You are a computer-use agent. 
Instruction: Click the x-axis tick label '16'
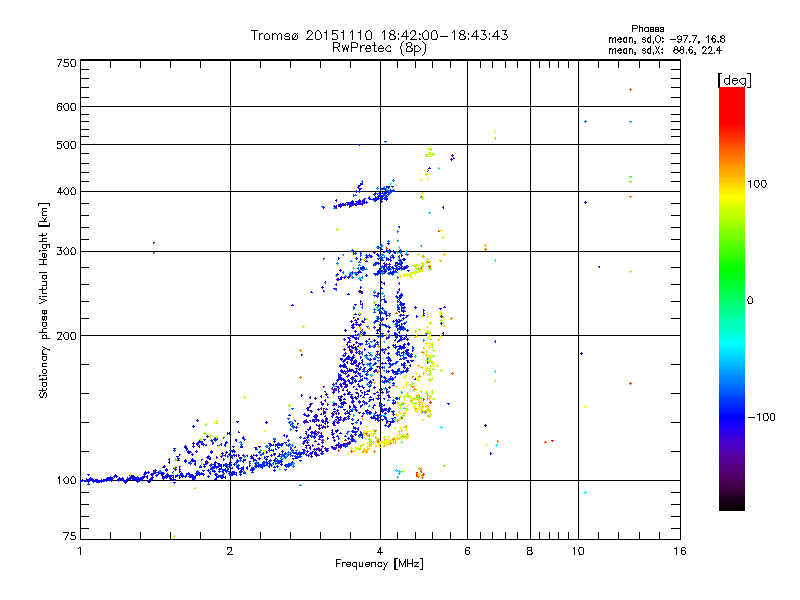[680, 551]
